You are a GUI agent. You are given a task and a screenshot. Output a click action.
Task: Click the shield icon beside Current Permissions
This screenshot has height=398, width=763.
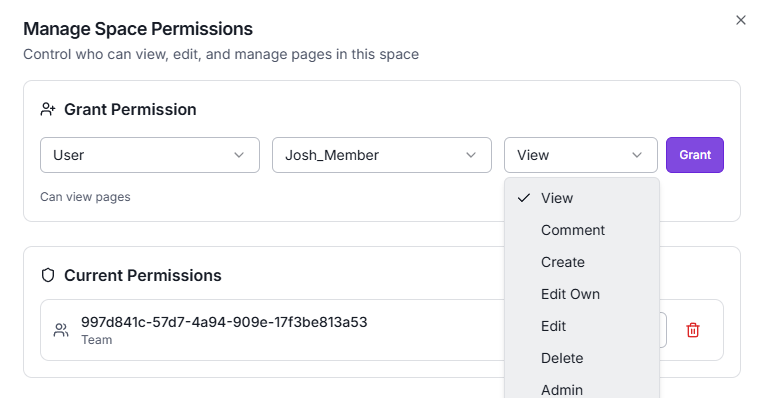[x=48, y=275]
